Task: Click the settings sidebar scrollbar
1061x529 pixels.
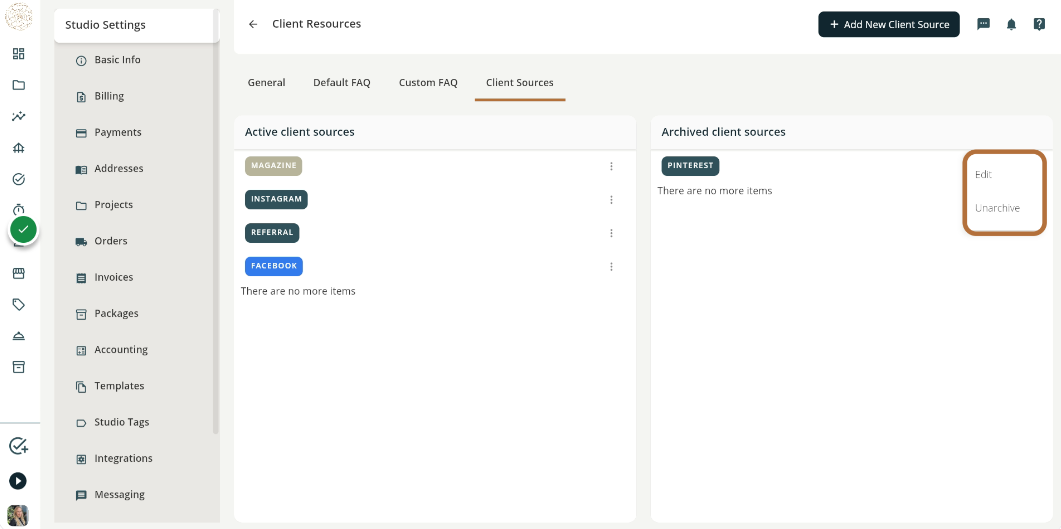Action: point(216,223)
